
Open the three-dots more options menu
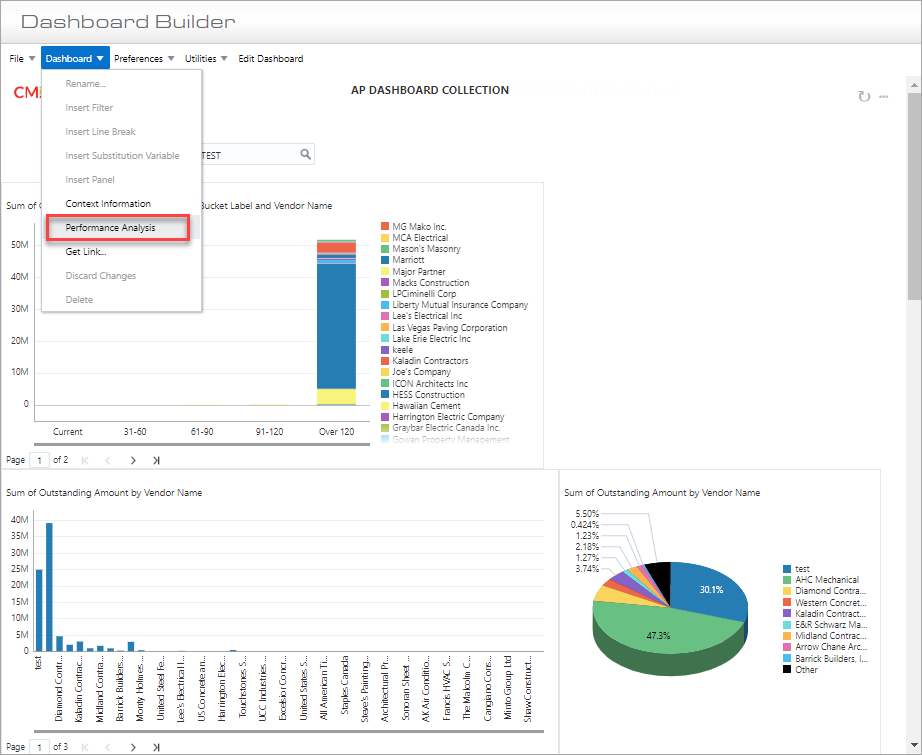click(883, 96)
